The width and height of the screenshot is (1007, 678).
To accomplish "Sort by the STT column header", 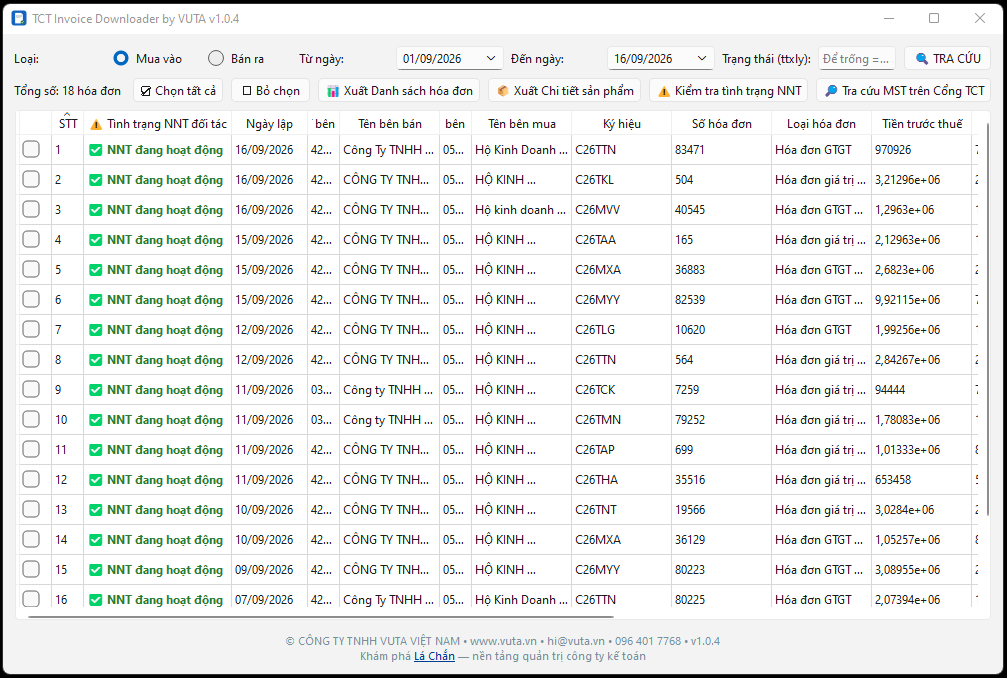I will pos(67,124).
